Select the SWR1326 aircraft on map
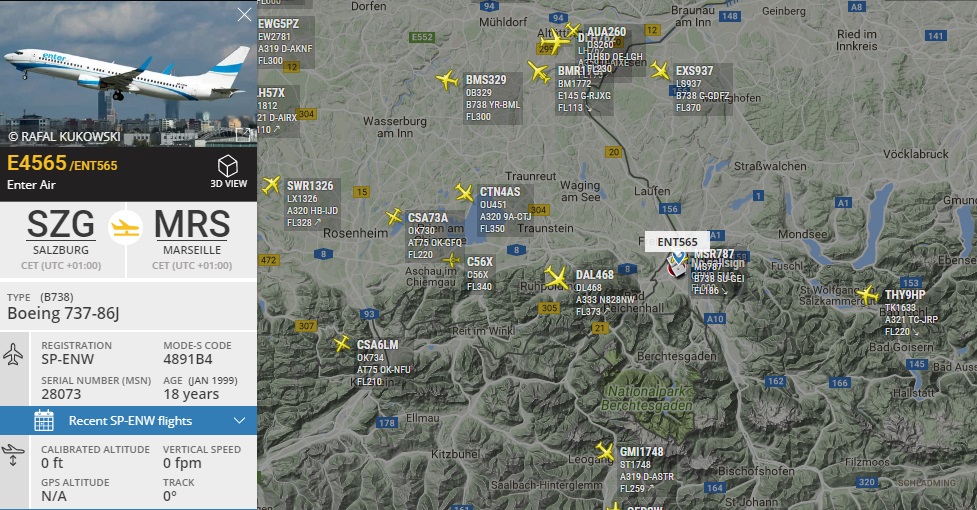Image resolution: width=977 pixels, height=510 pixels. click(271, 185)
